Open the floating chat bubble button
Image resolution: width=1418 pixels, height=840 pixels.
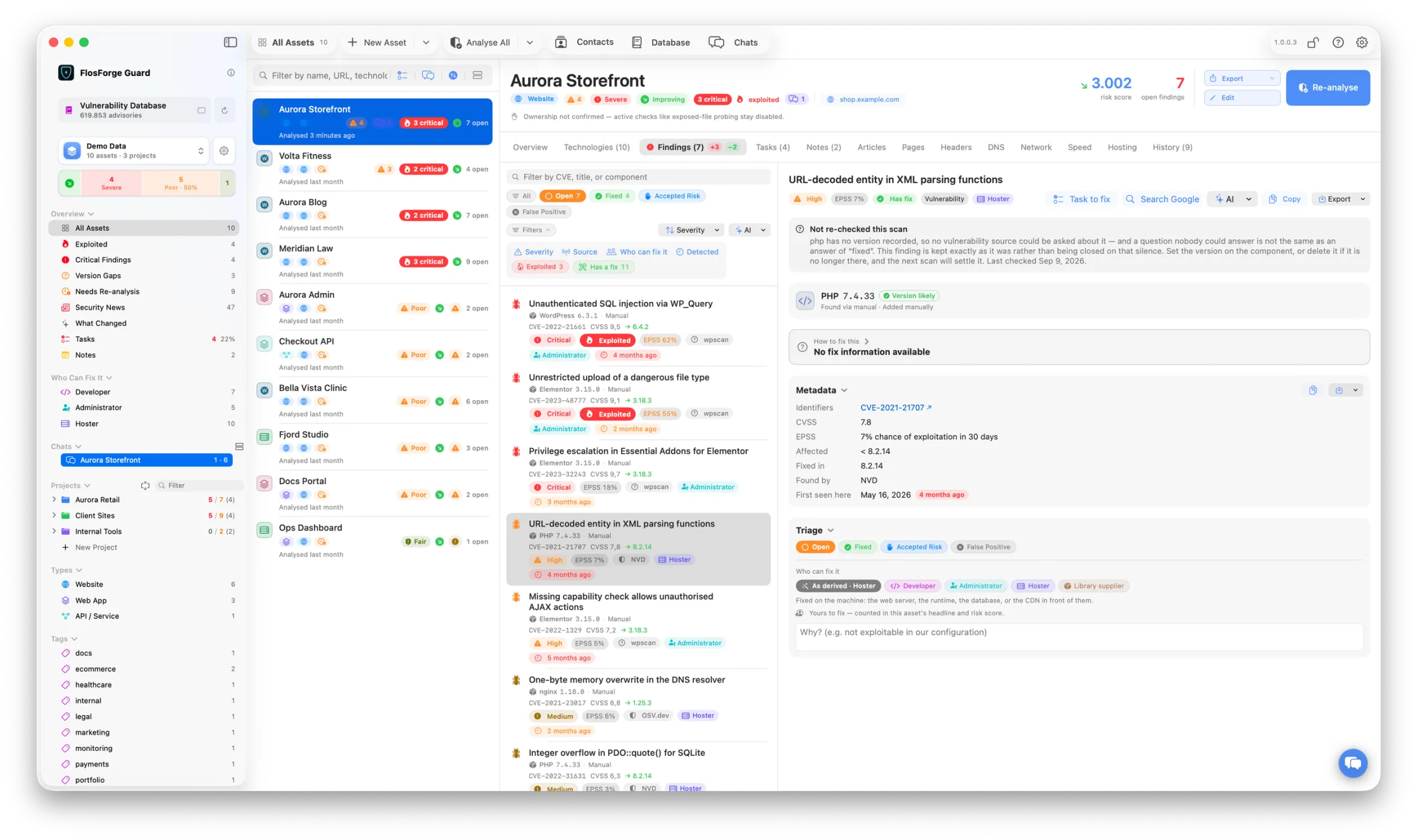1353,762
